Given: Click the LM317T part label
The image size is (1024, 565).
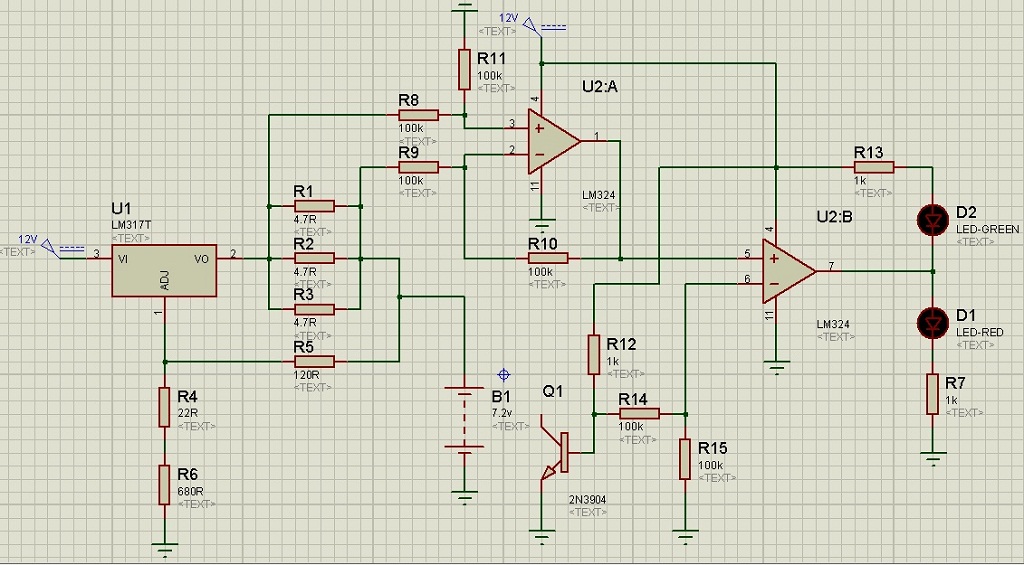Looking at the screenshot, I should tap(131, 224).
